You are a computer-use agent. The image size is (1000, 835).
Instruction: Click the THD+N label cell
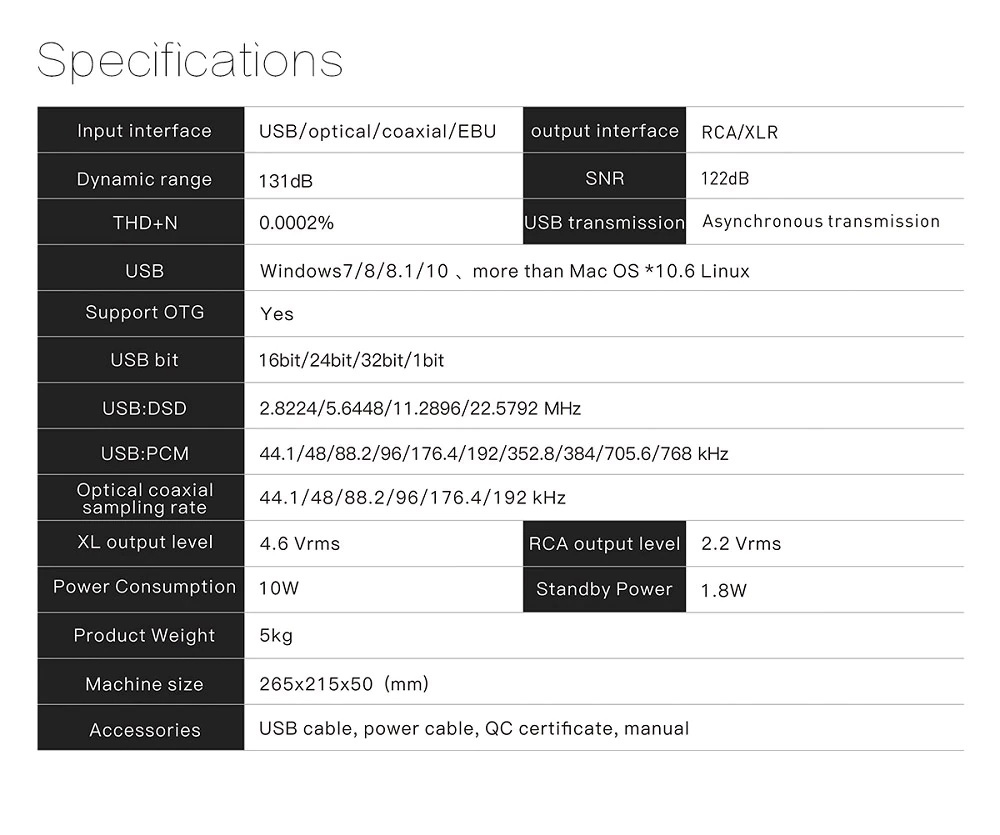pyautogui.click(x=144, y=223)
